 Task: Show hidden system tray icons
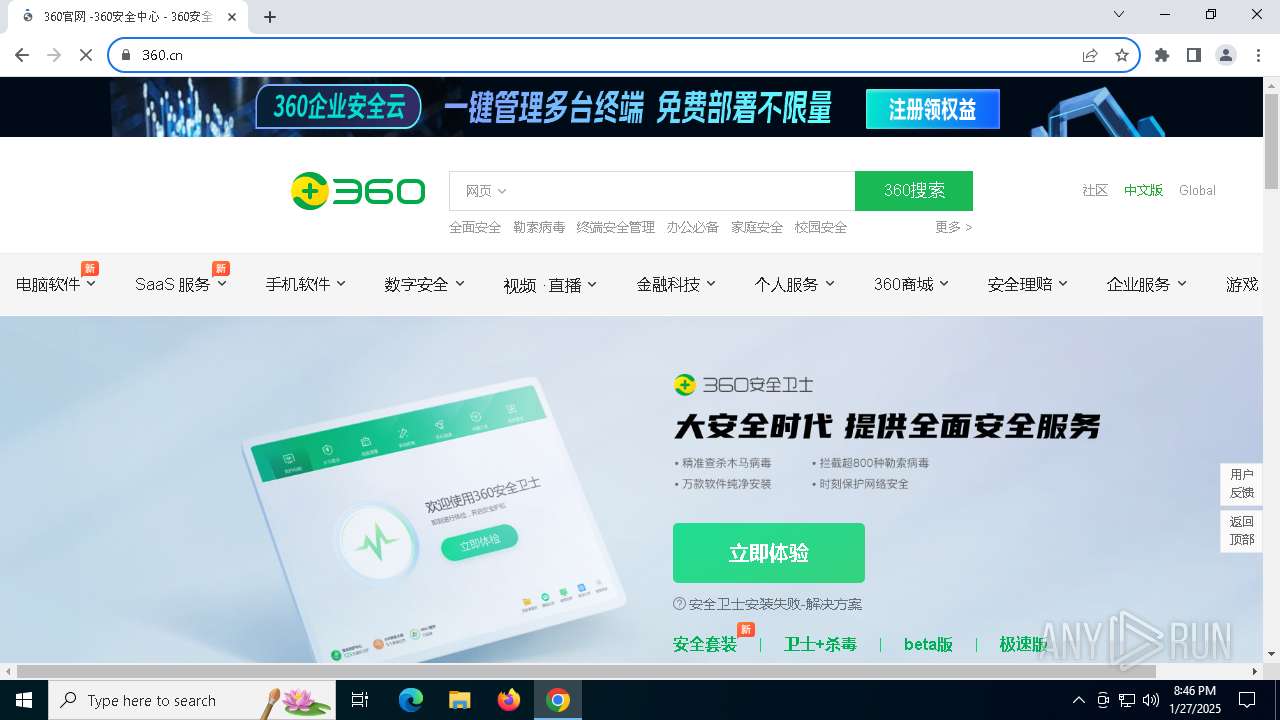point(1078,700)
